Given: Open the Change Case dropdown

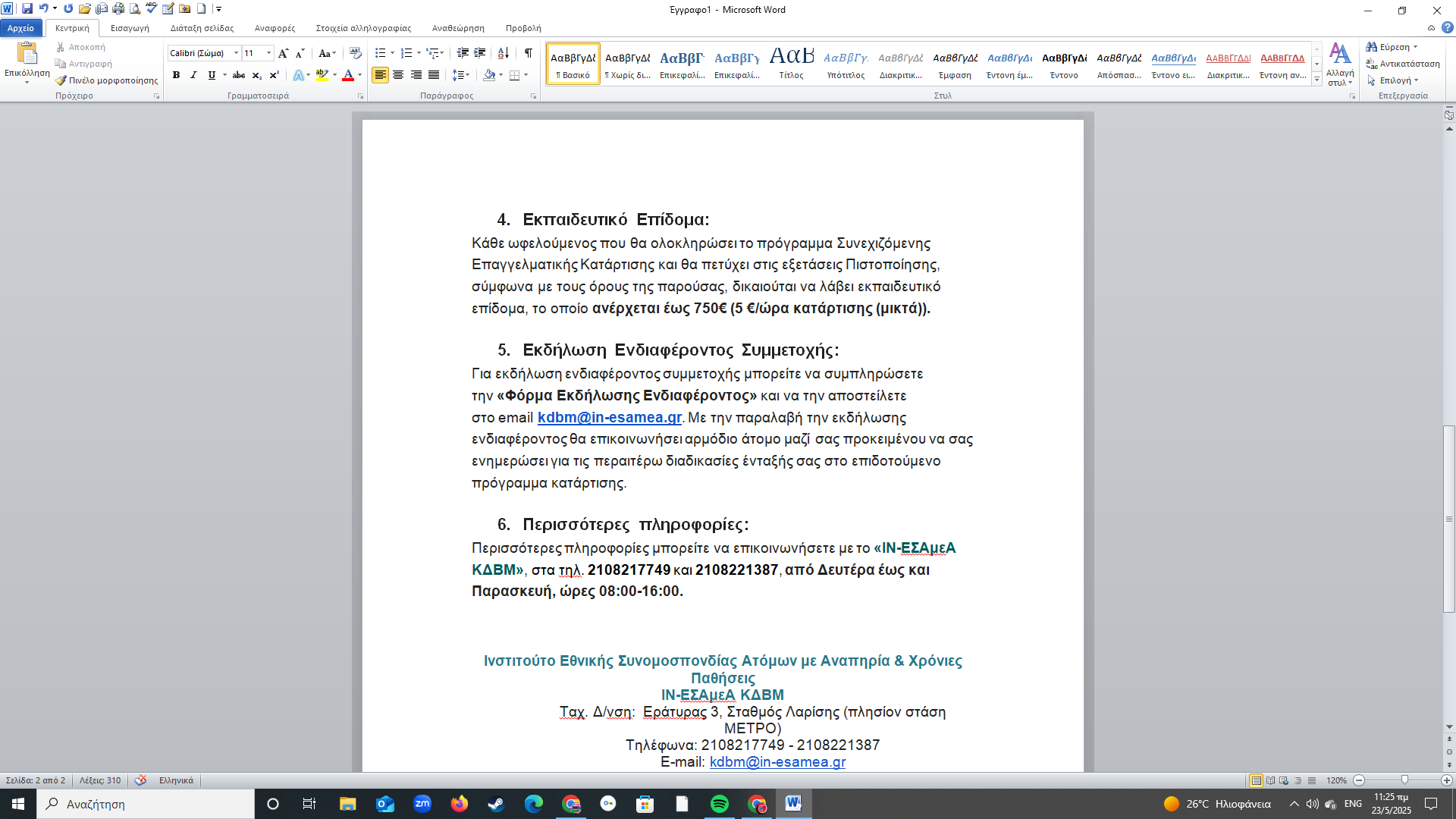Looking at the screenshot, I should click(327, 53).
